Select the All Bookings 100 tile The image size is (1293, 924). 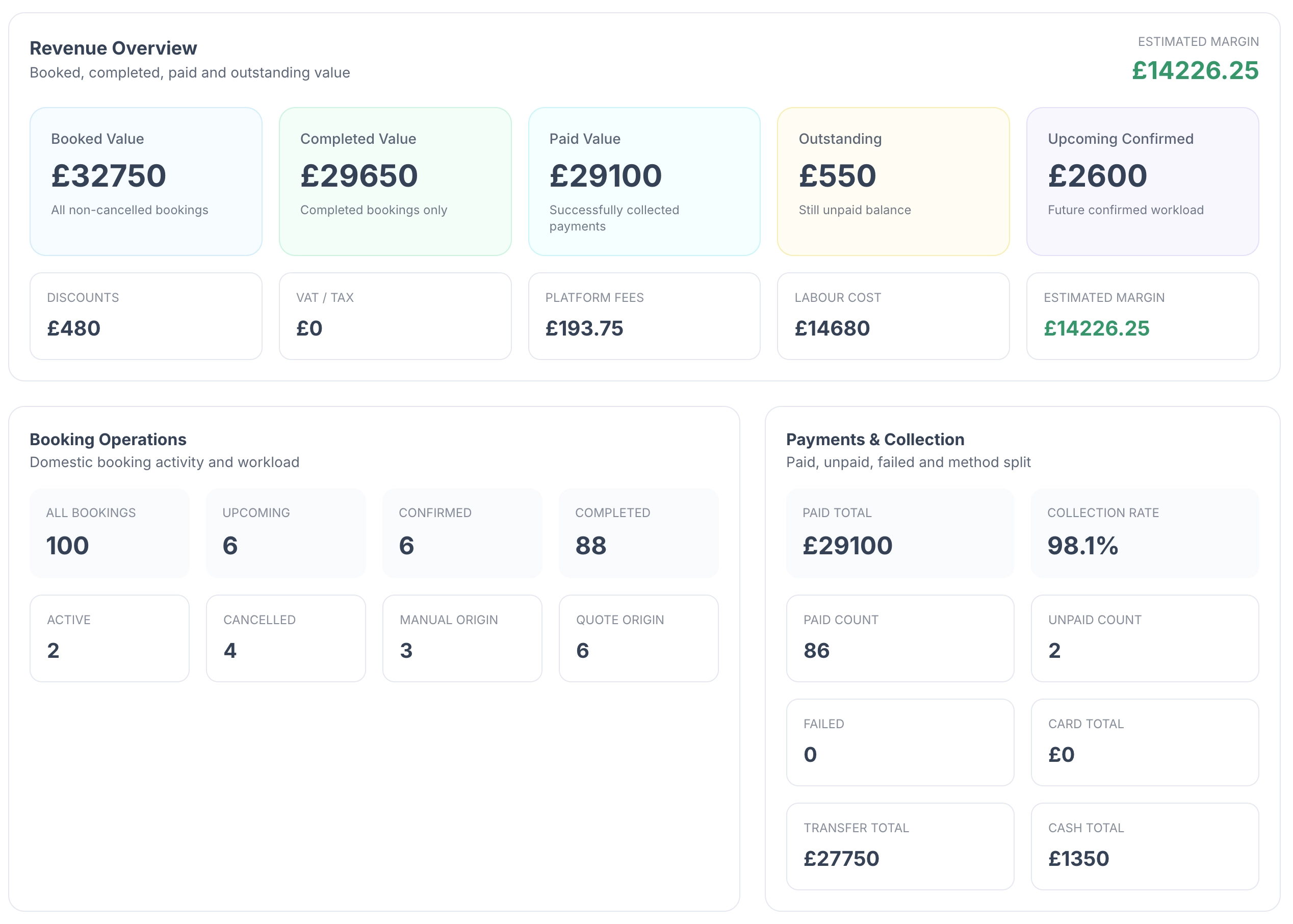tap(110, 532)
